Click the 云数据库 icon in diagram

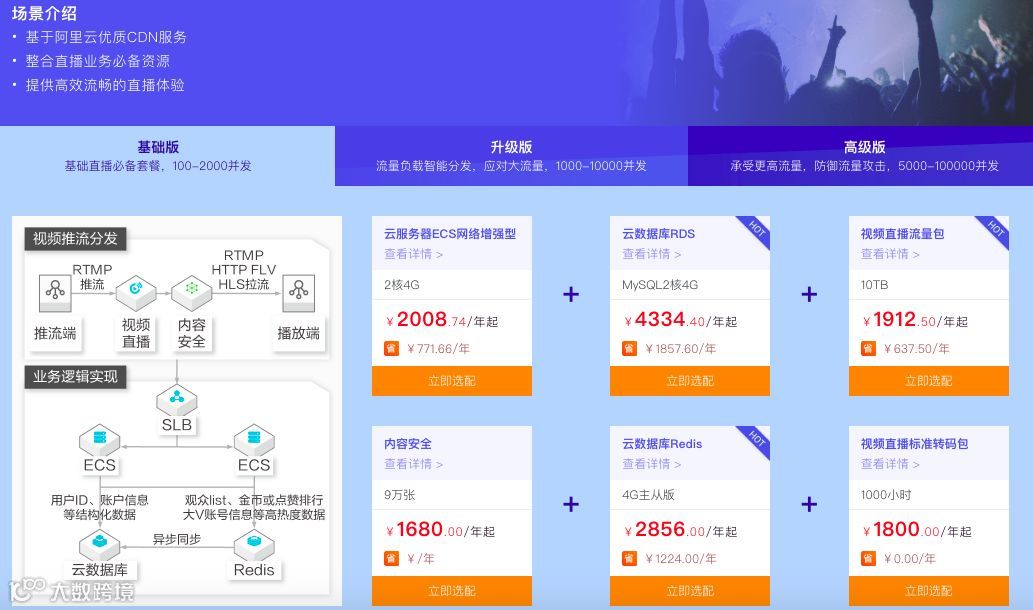99,544
